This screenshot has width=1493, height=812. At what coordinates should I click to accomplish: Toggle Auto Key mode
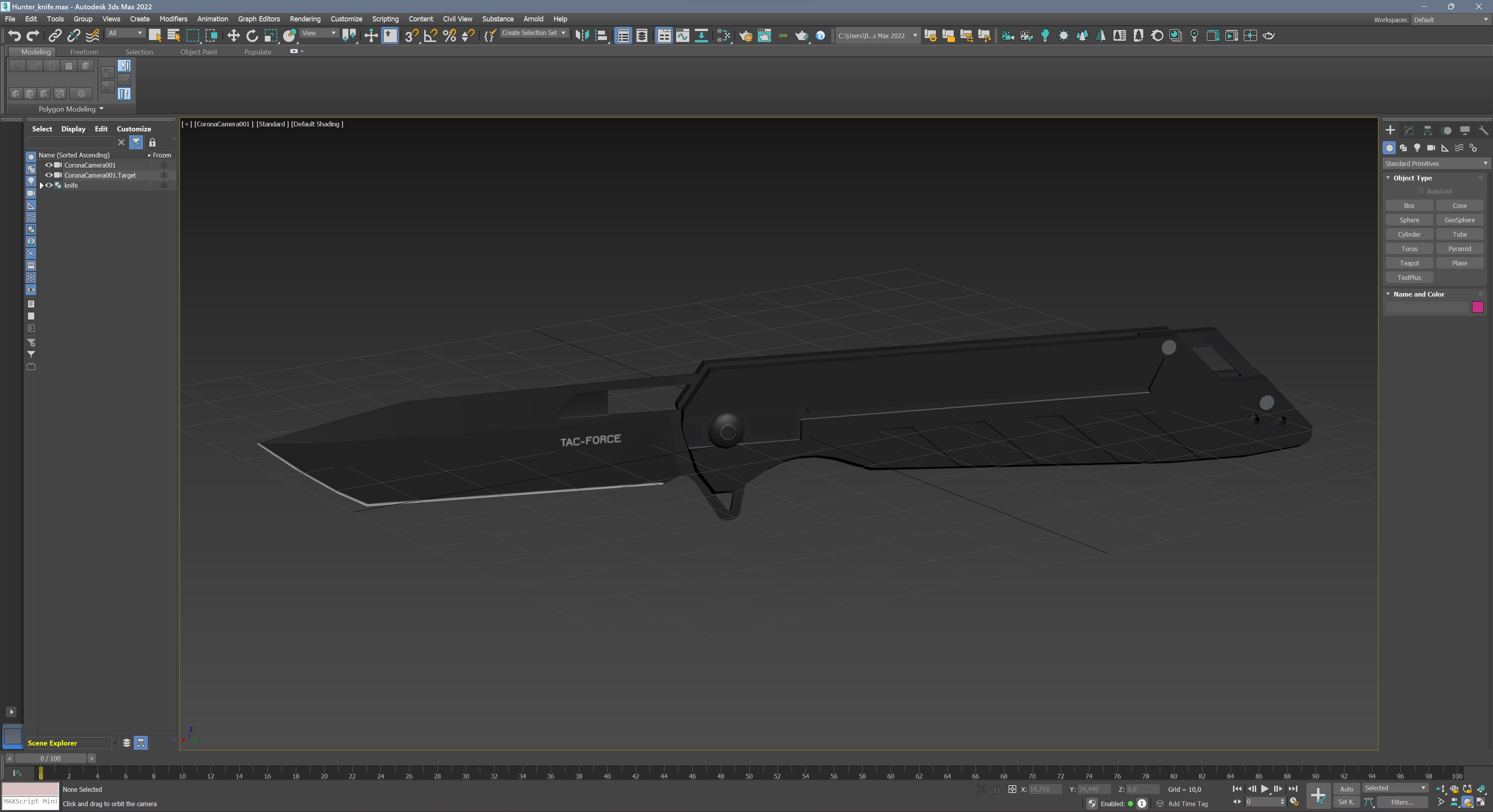tap(1346, 789)
